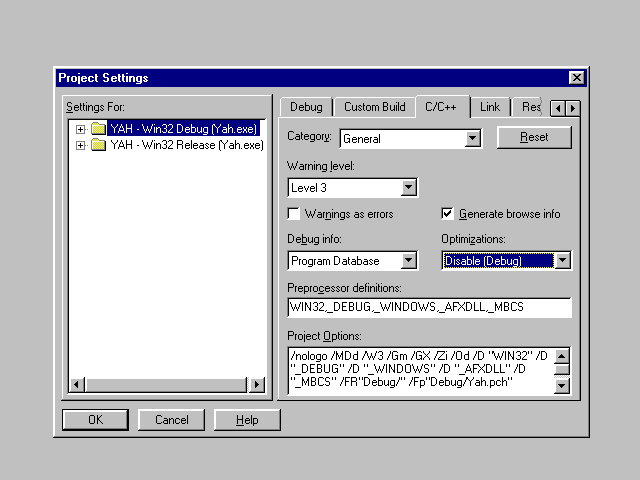Open the Warning level dropdown
The height and width of the screenshot is (480, 640).
pyautogui.click(x=408, y=187)
